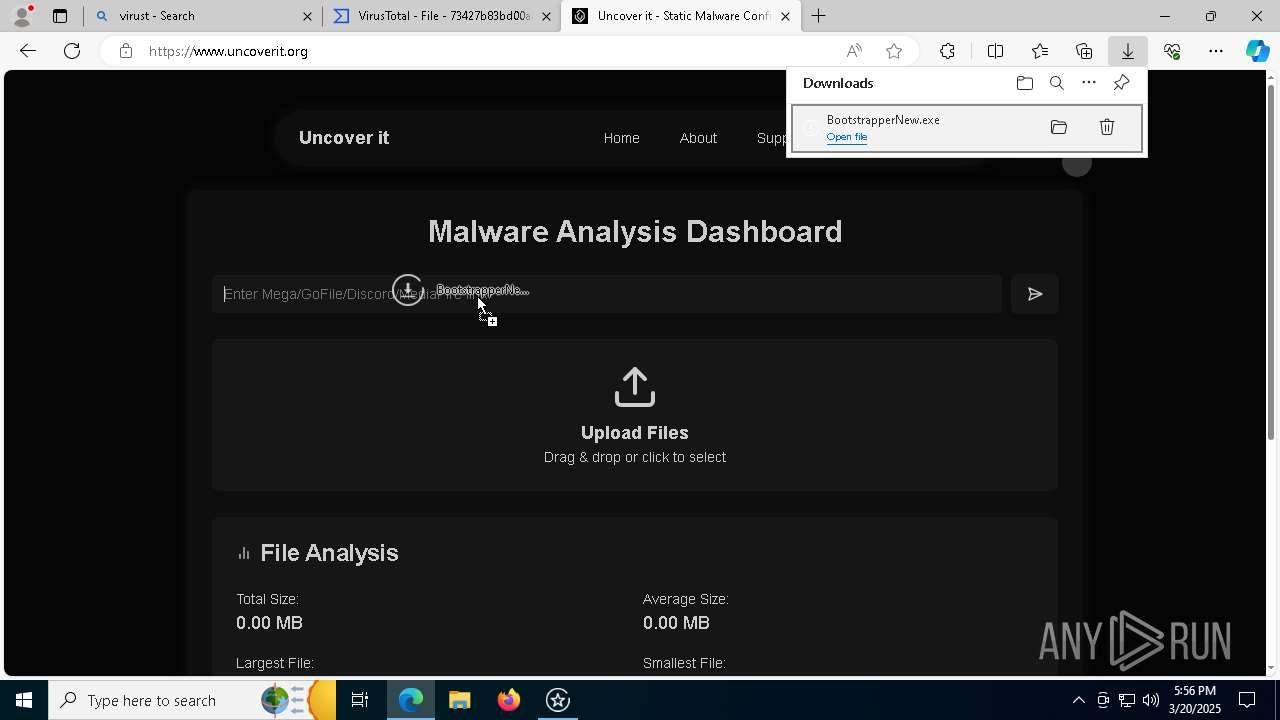
Task: Click the address bar URL
Action: pyautogui.click(x=228, y=51)
